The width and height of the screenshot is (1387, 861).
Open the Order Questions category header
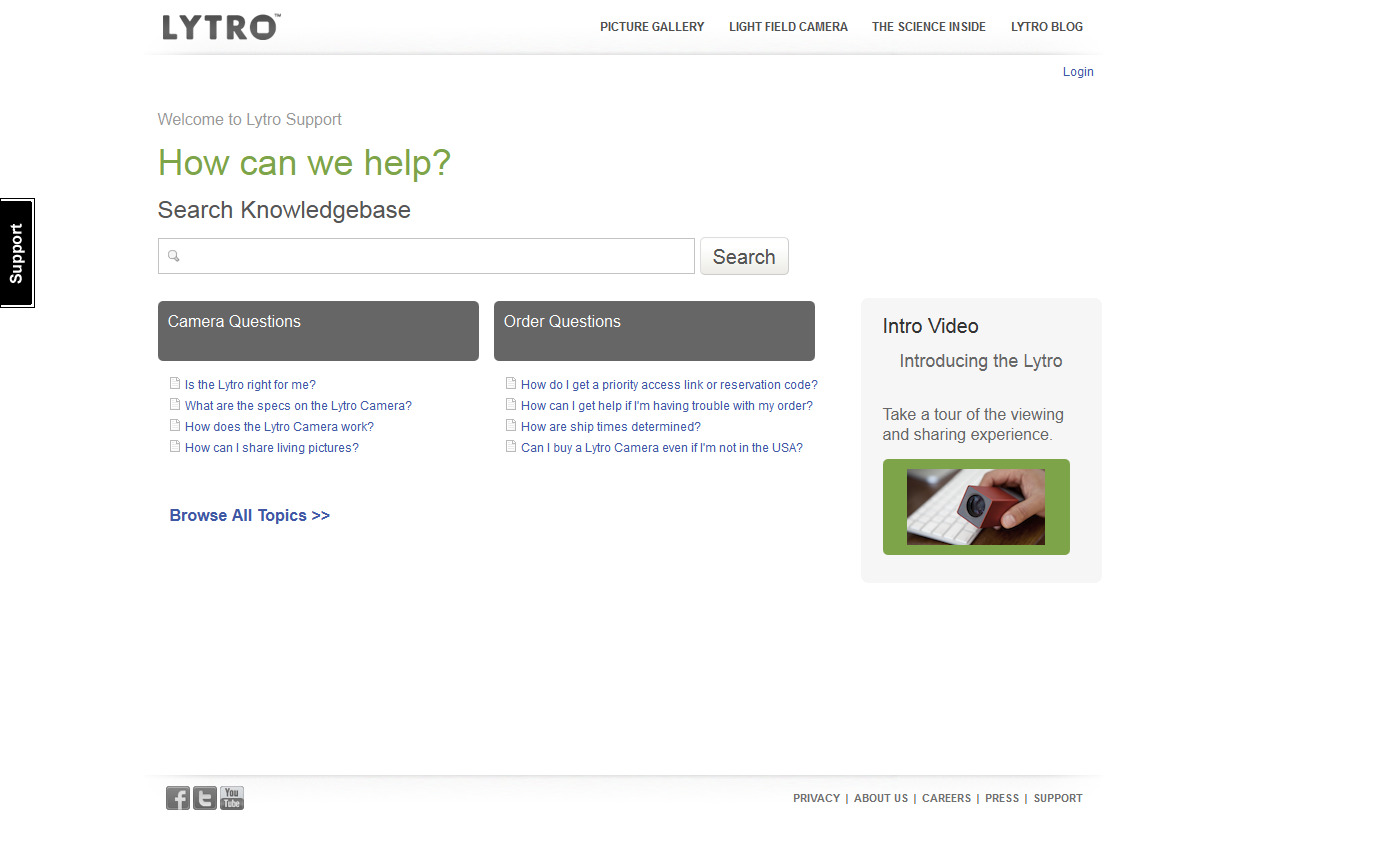[x=654, y=331]
